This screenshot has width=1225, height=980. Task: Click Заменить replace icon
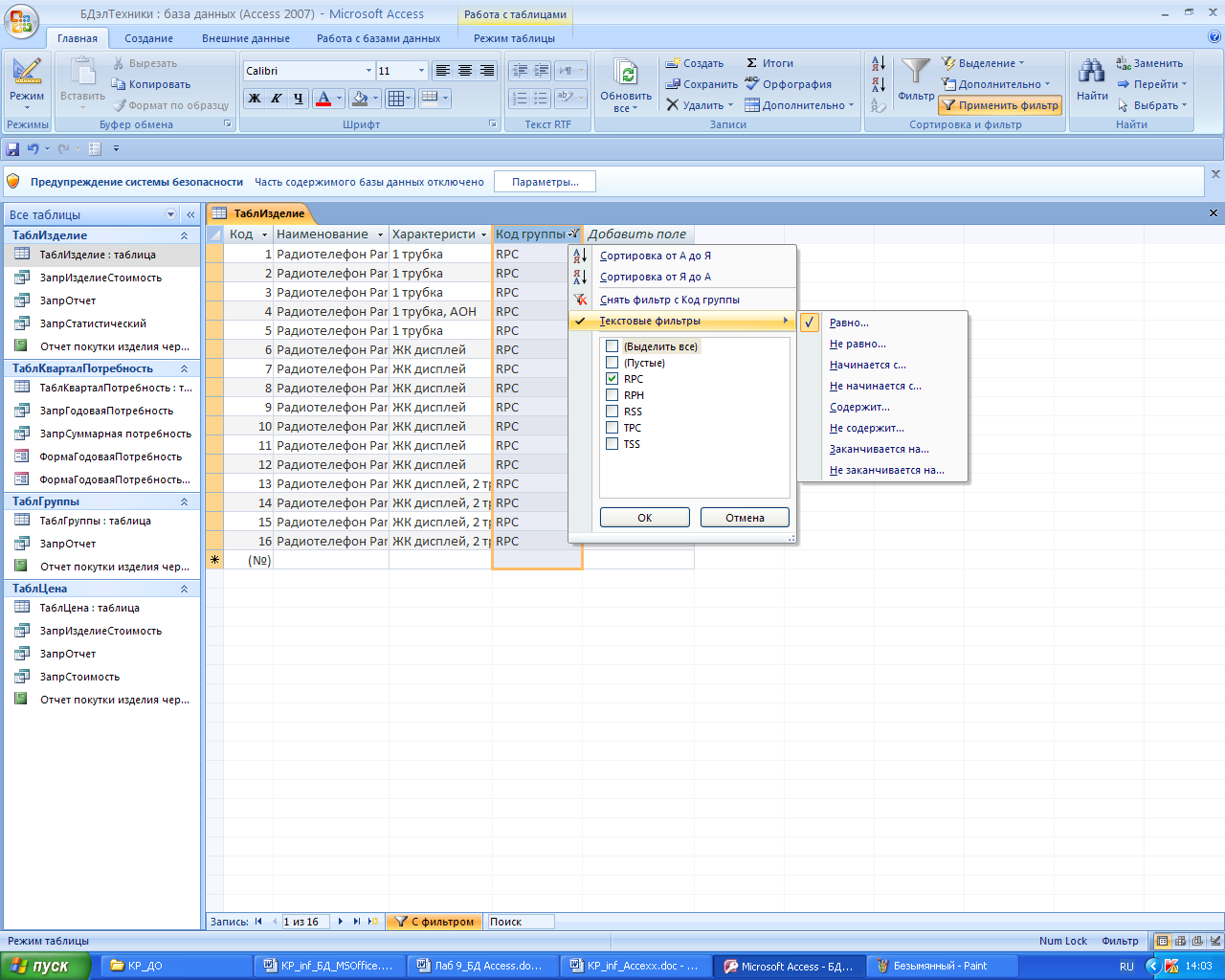click(x=1124, y=63)
